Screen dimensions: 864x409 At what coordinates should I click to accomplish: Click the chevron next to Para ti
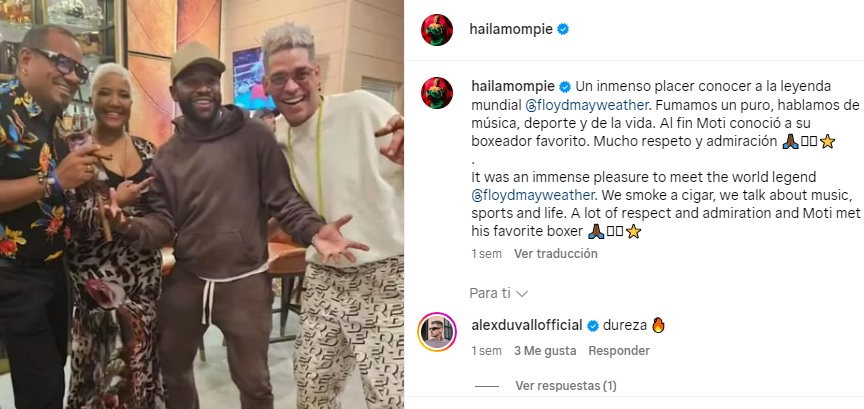pyautogui.click(x=522, y=294)
